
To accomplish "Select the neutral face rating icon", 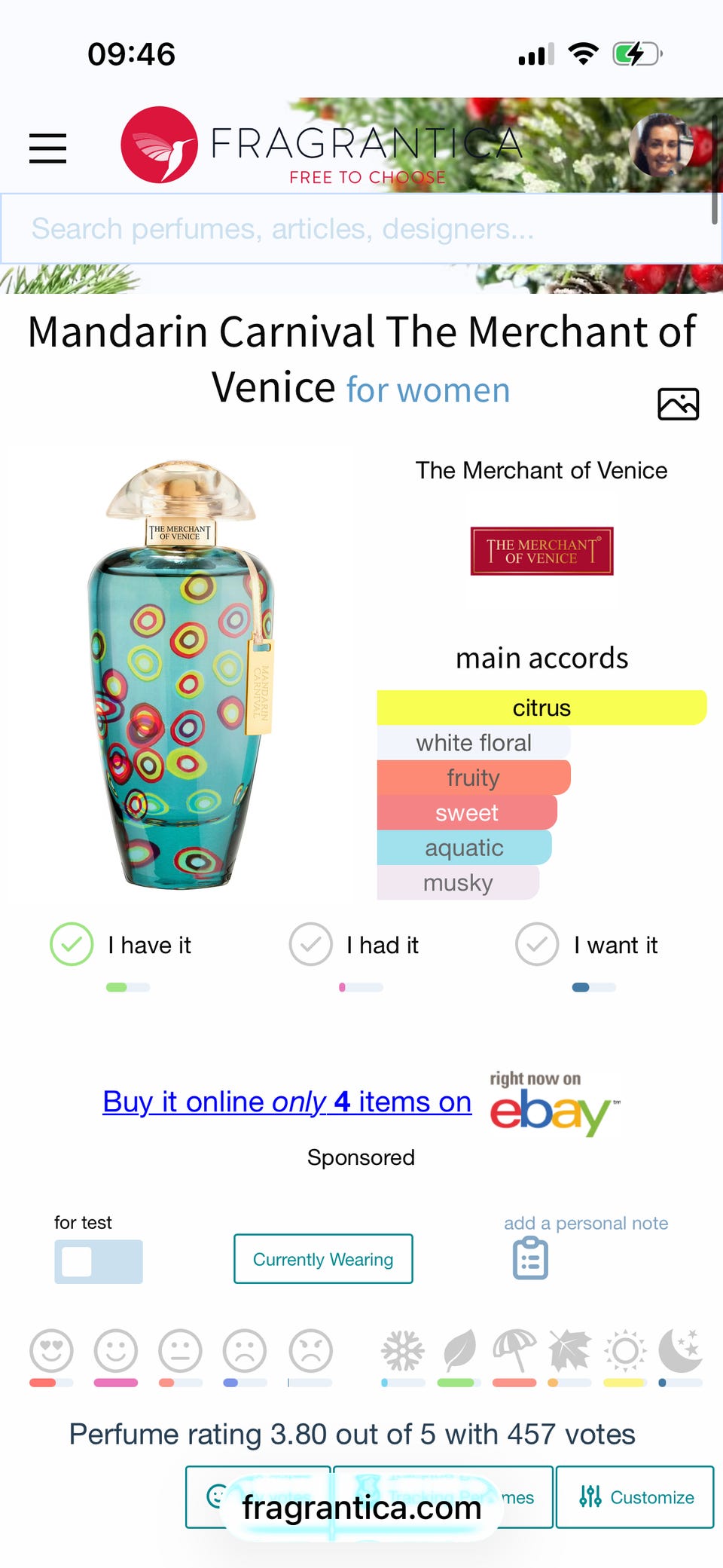I will tap(180, 1350).
